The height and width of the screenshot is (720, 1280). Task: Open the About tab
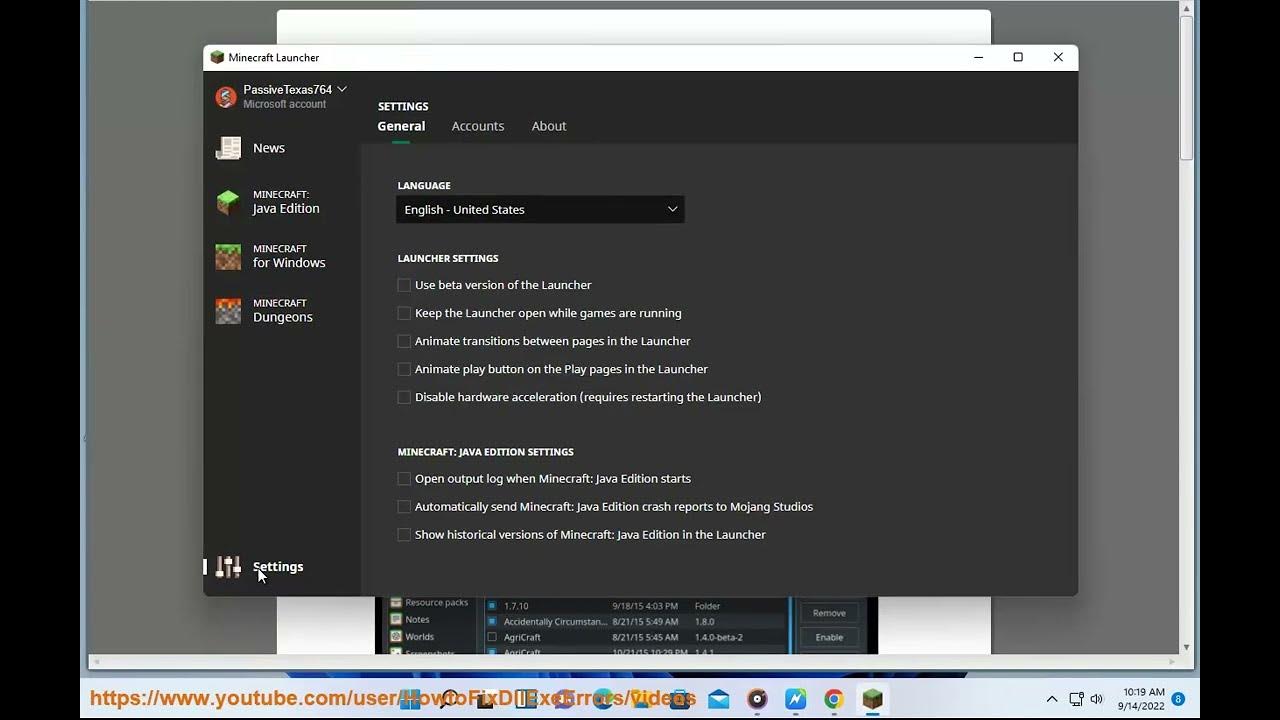point(549,126)
